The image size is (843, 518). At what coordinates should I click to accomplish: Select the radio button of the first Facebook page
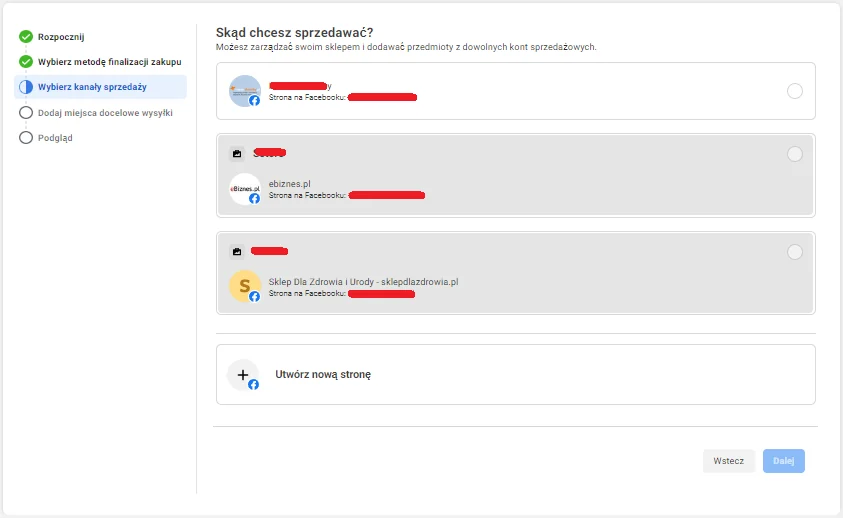pos(795,91)
